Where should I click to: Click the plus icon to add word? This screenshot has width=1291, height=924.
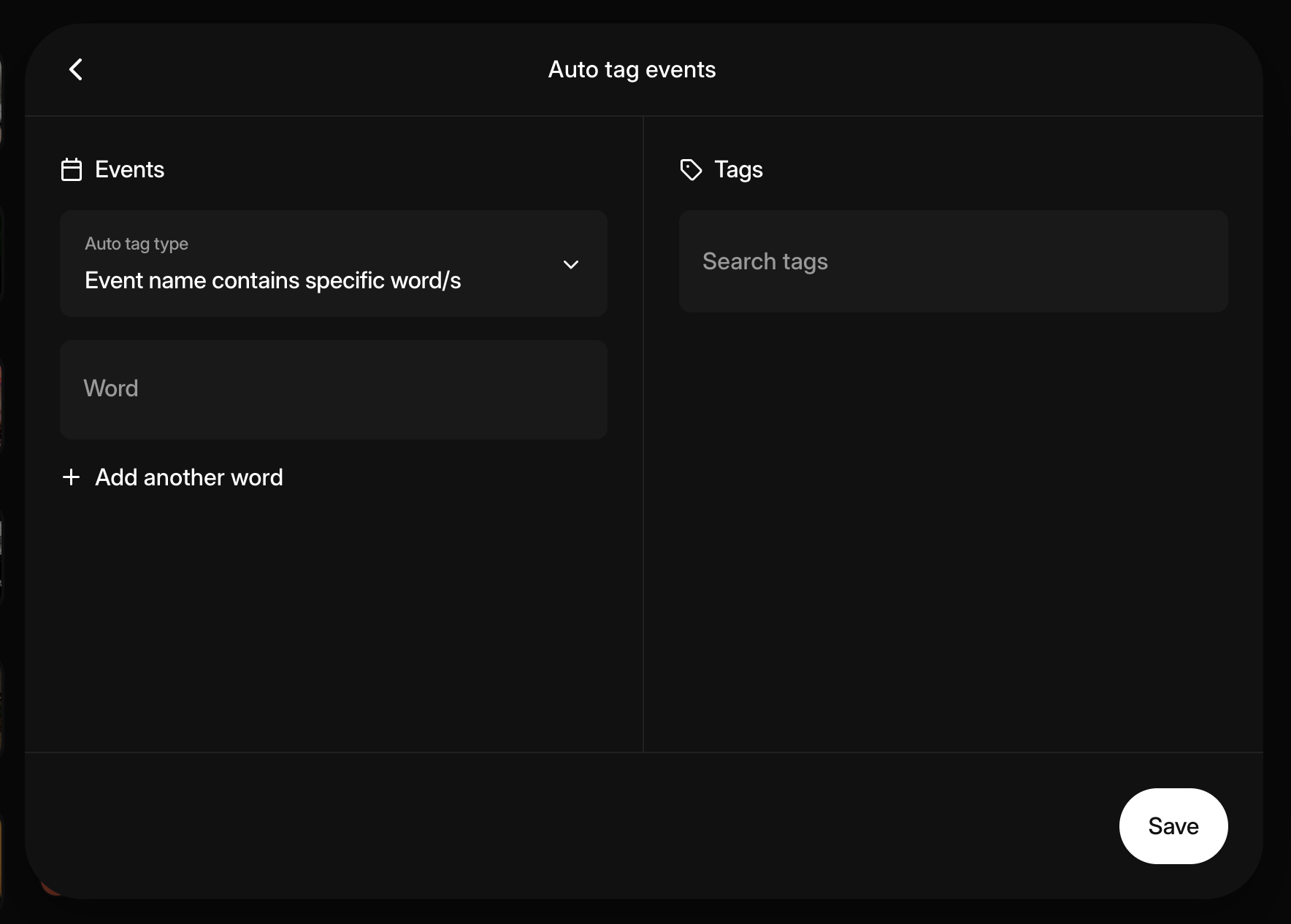(x=72, y=477)
